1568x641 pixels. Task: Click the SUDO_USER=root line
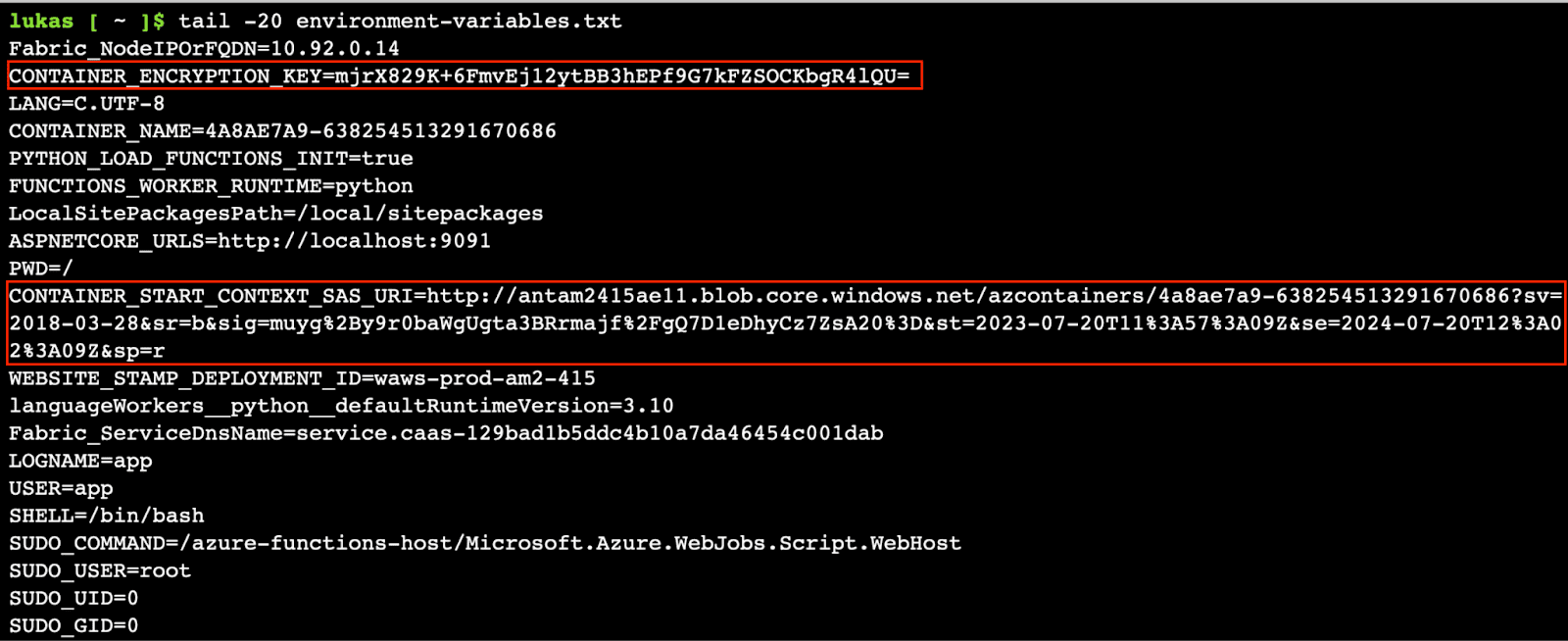[100, 569]
